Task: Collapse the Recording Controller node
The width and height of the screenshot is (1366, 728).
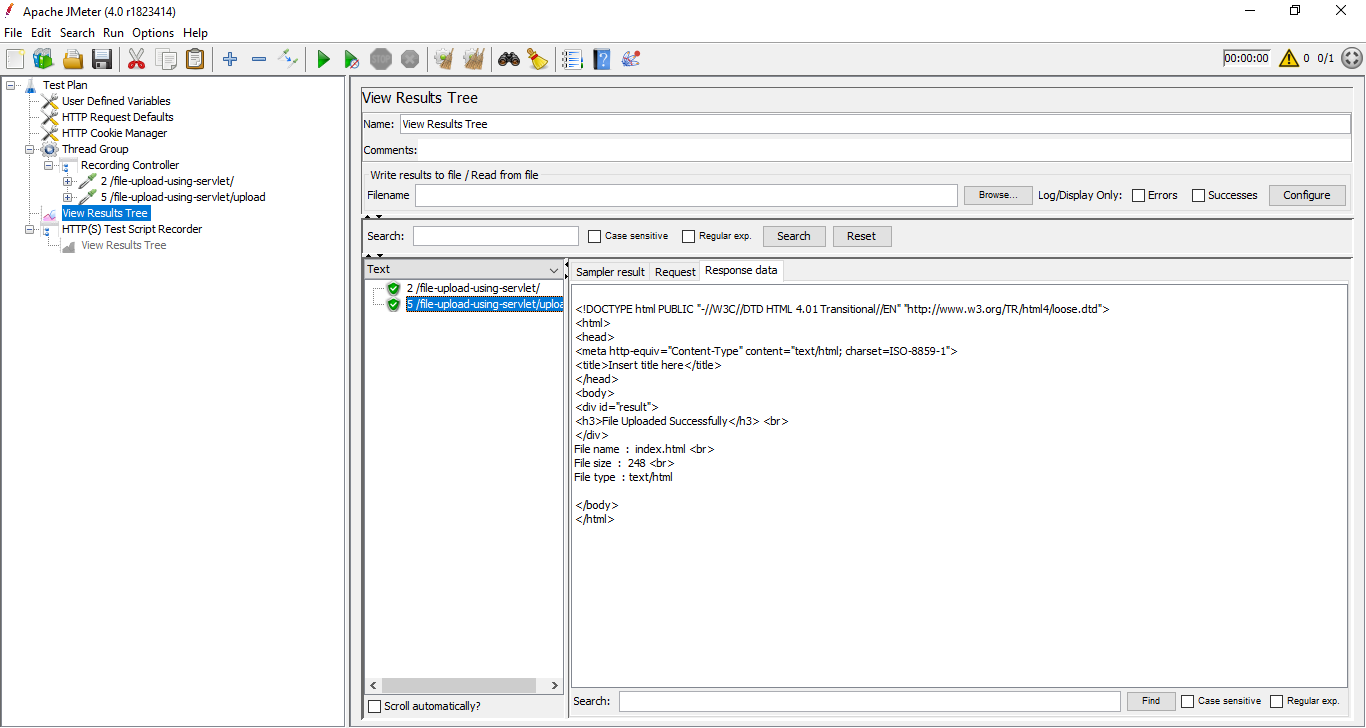Action: pos(49,165)
